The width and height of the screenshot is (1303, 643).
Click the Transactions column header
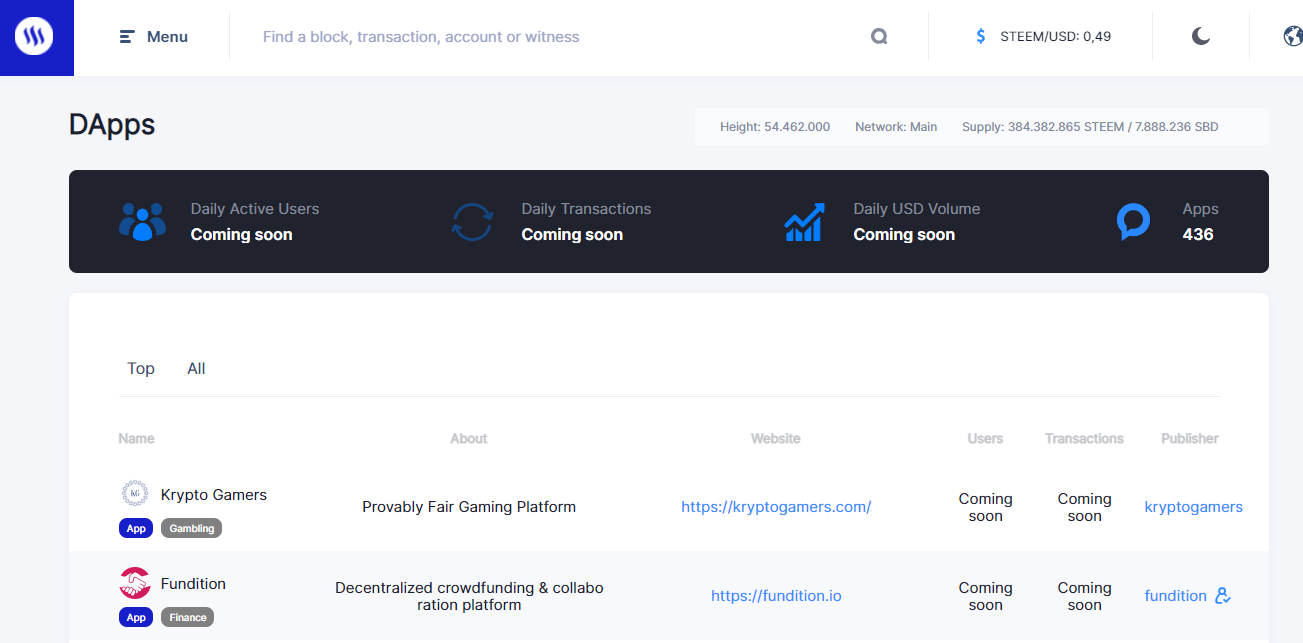1084,439
